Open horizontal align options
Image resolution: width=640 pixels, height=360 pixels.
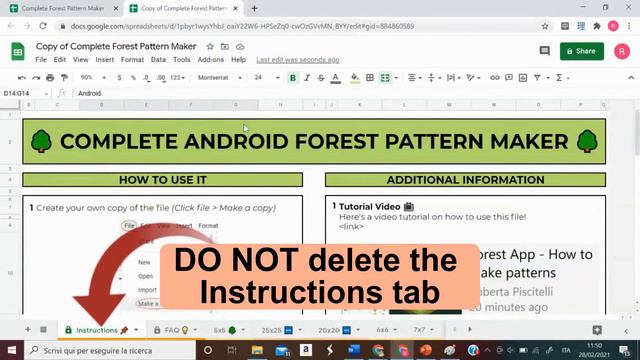[414, 78]
